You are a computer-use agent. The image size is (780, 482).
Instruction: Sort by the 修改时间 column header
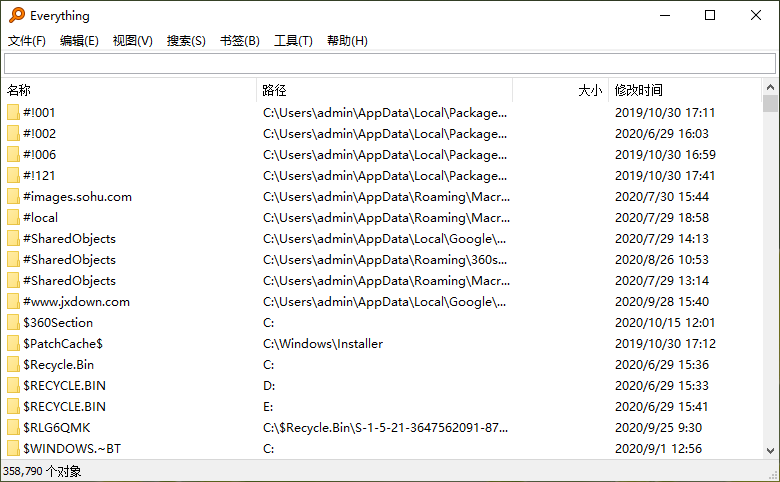click(x=685, y=90)
